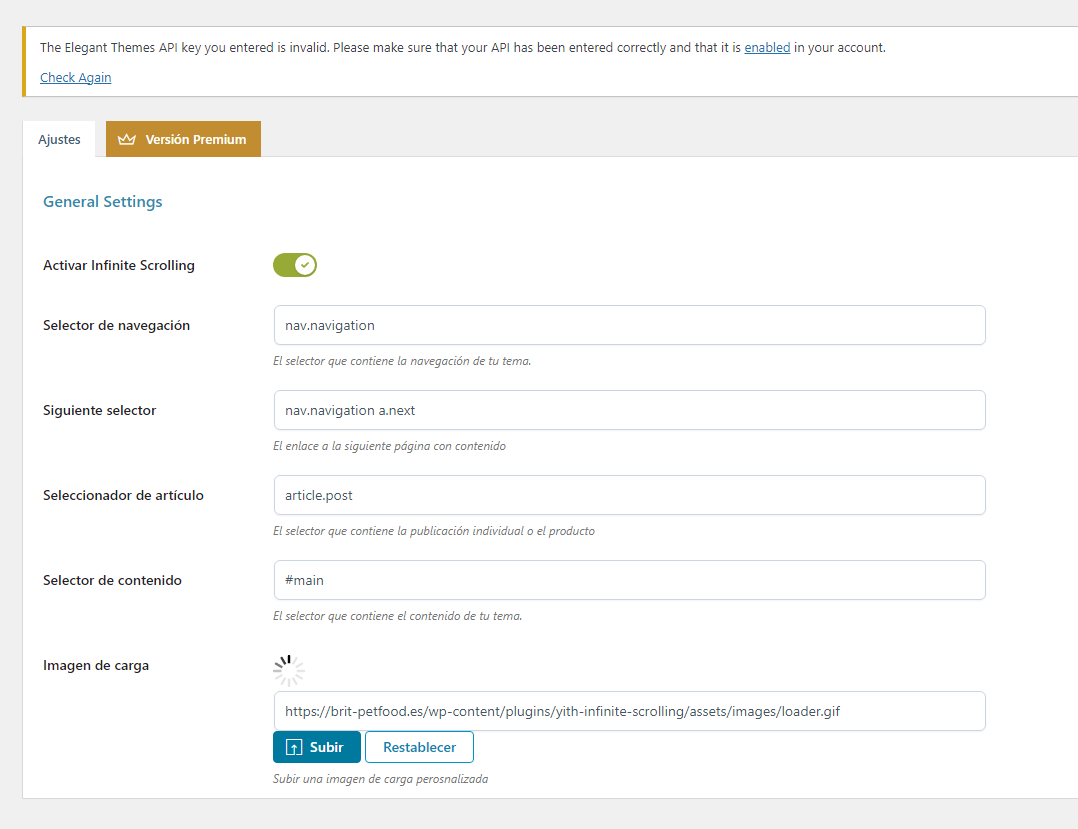Click the 'Imagen de carga' label
This screenshot has width=1078, height=829.
(96, 665)
